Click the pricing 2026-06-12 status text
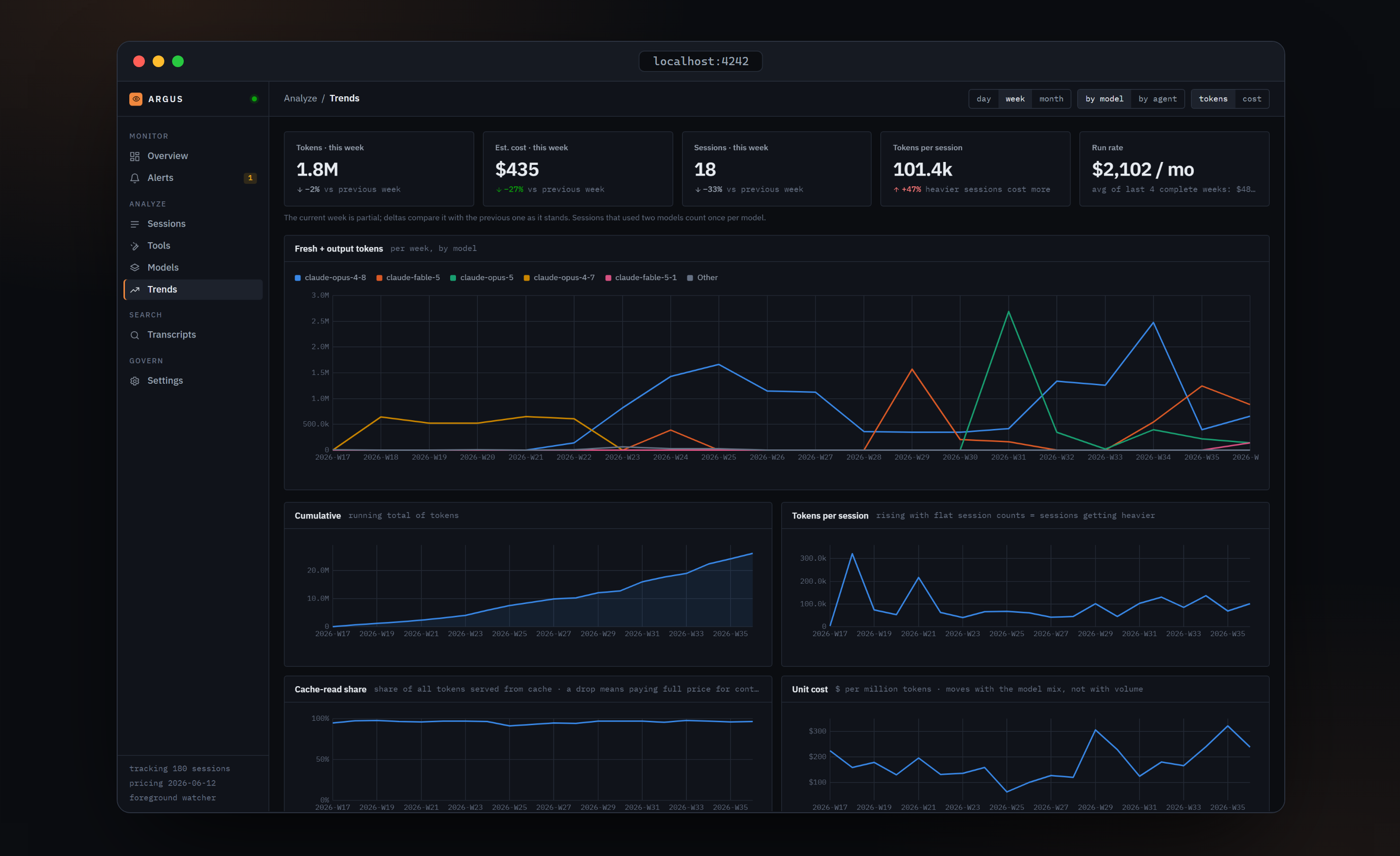The image size is (1400, 856). tap(172, 783)
